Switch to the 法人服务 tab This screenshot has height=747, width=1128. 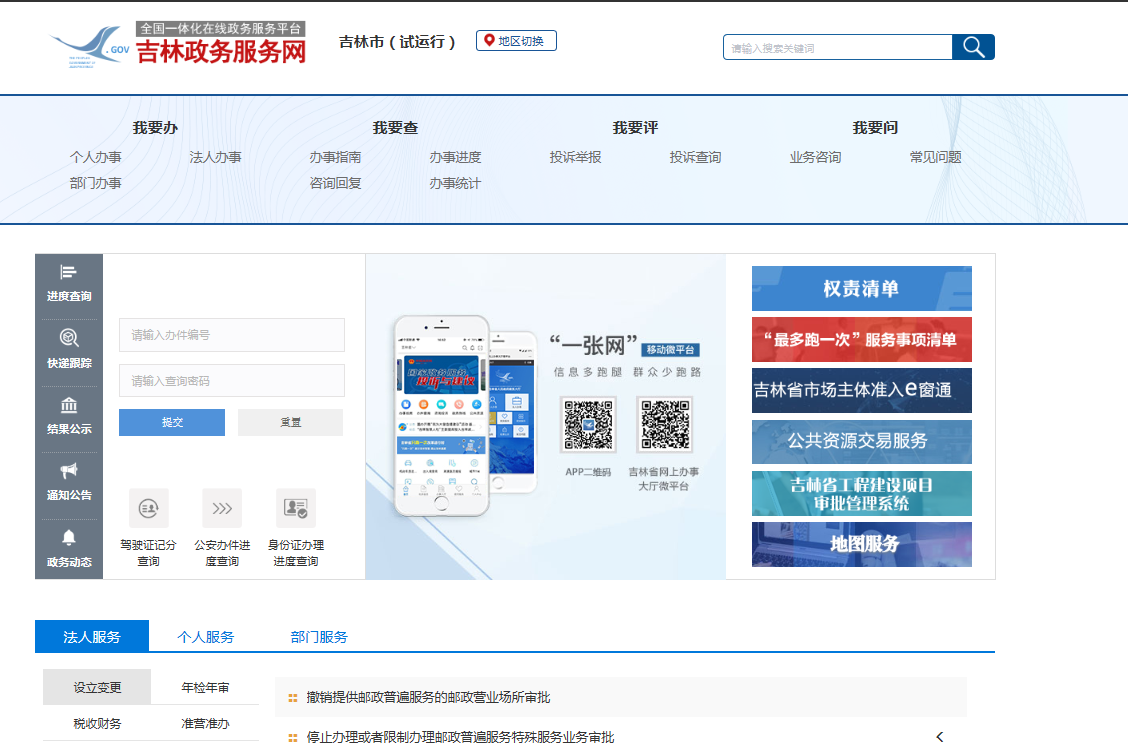click(92, 636)
